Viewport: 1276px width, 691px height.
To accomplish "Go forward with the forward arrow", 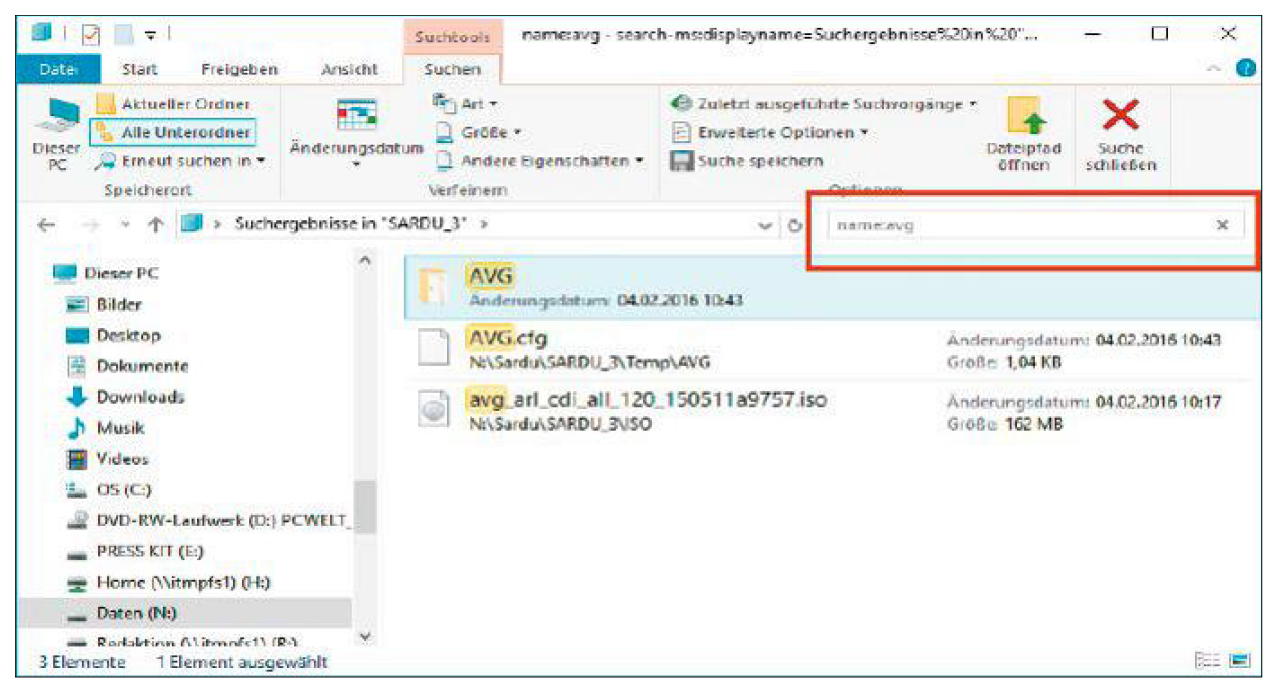I will coord(91,225).
